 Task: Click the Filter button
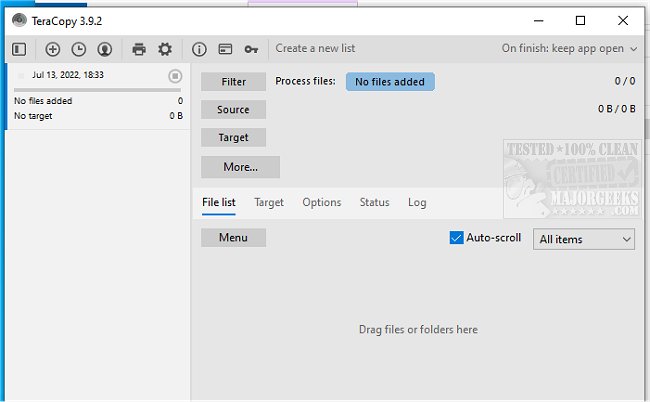233,82
